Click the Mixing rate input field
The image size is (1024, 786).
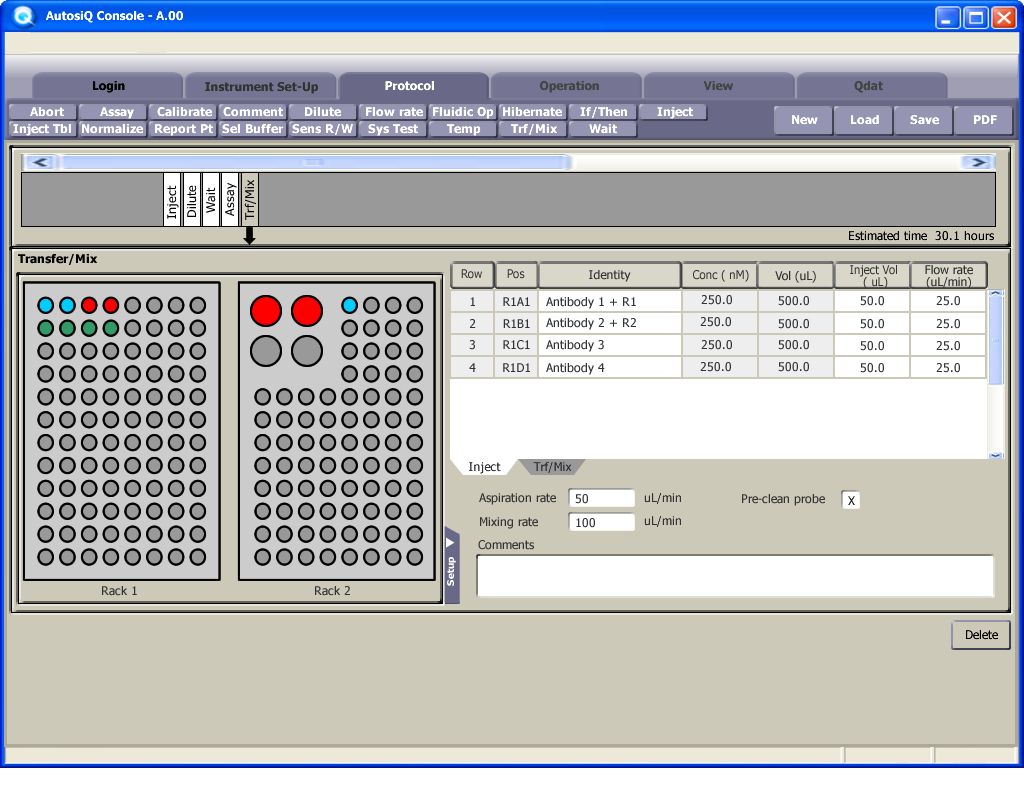(601, 522)
